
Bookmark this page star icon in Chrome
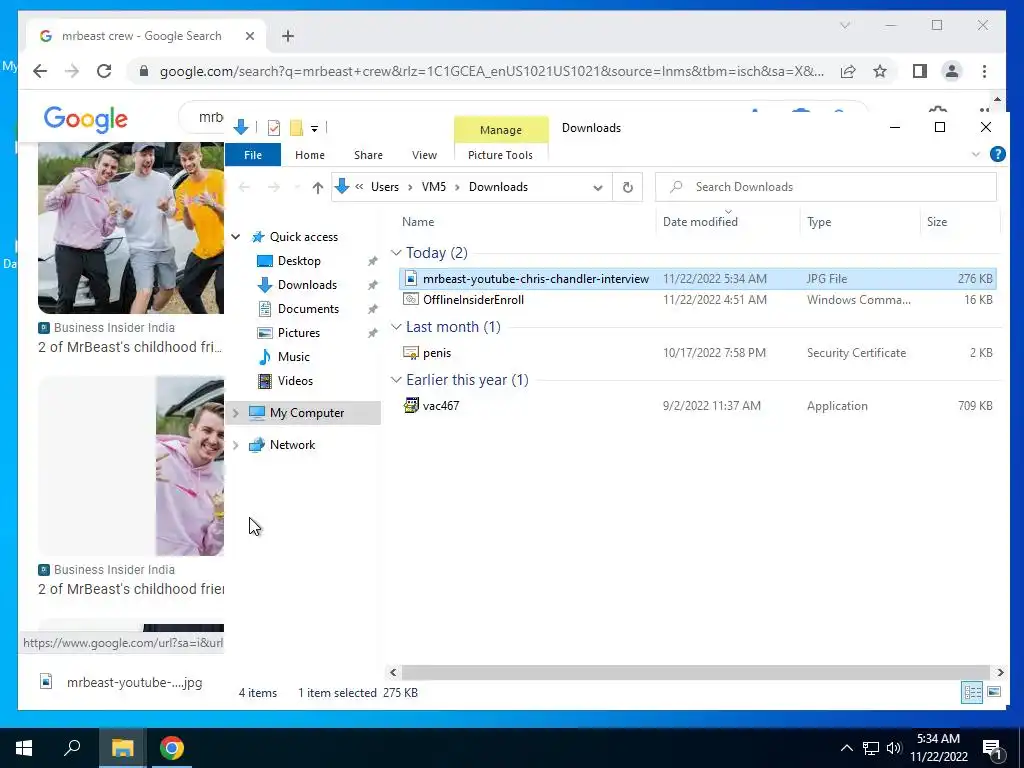pos(880,71)
